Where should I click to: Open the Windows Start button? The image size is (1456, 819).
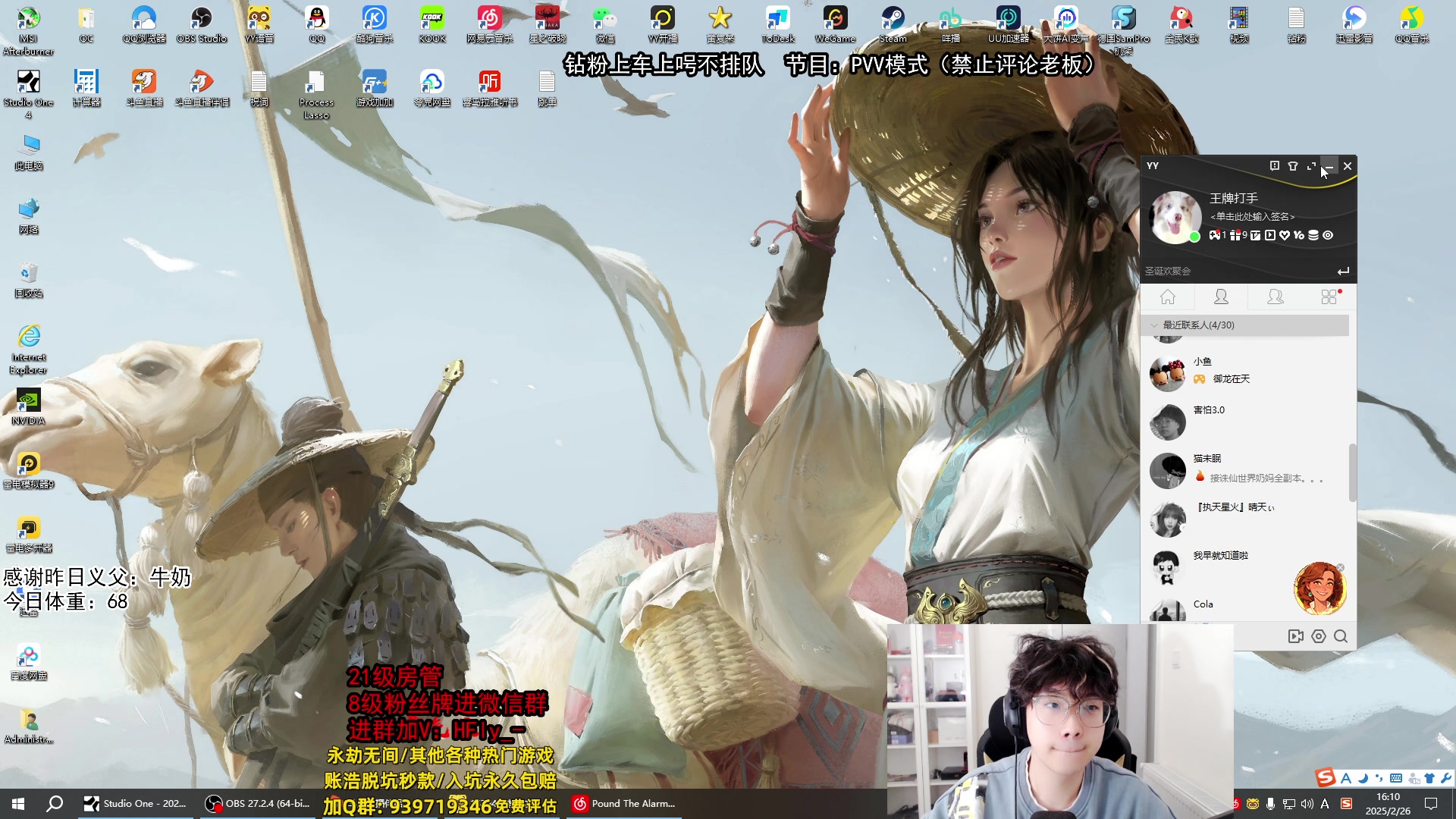point(18,804)
